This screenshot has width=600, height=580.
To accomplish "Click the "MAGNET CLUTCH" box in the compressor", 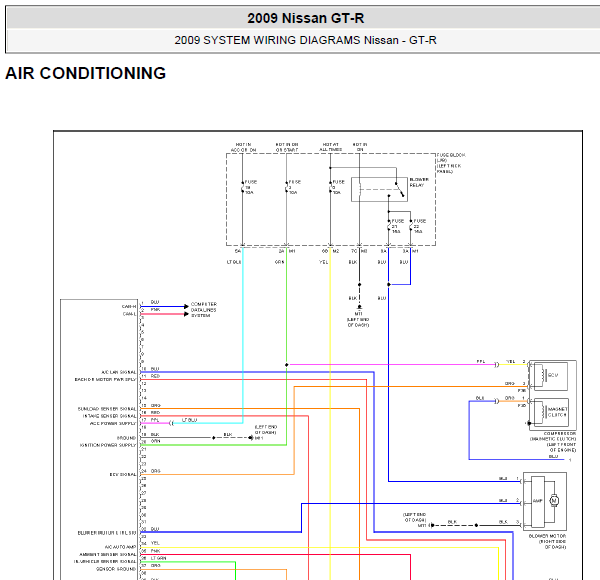I will (551, 412).
